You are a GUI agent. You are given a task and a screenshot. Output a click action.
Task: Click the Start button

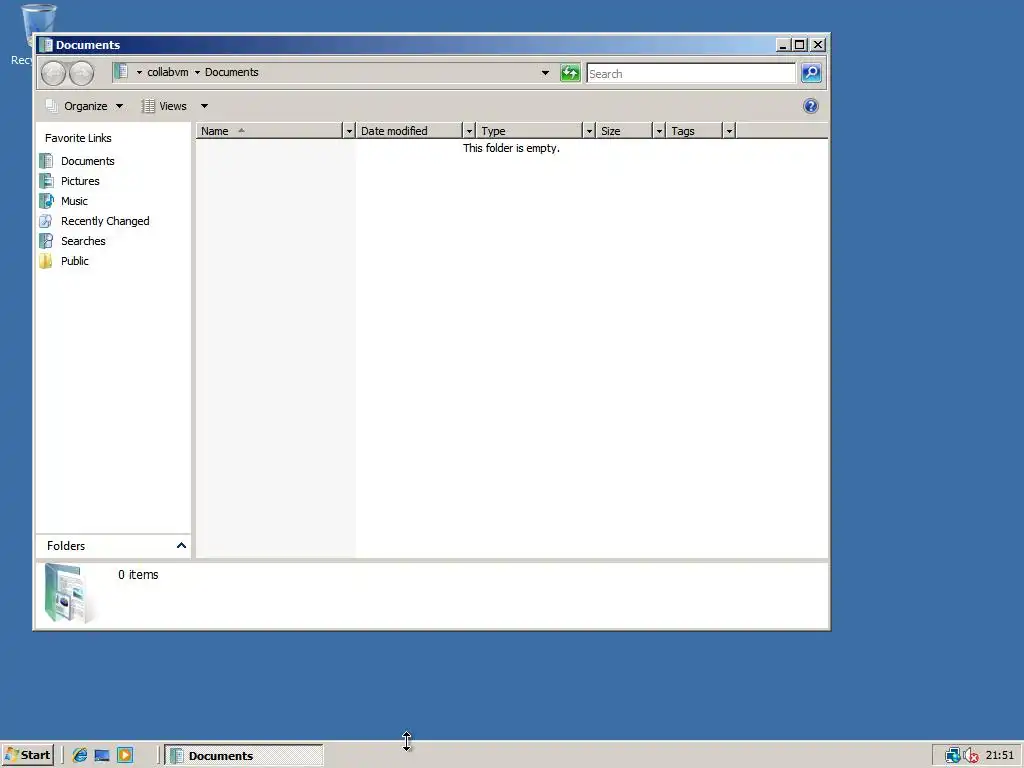click(27, 756)
